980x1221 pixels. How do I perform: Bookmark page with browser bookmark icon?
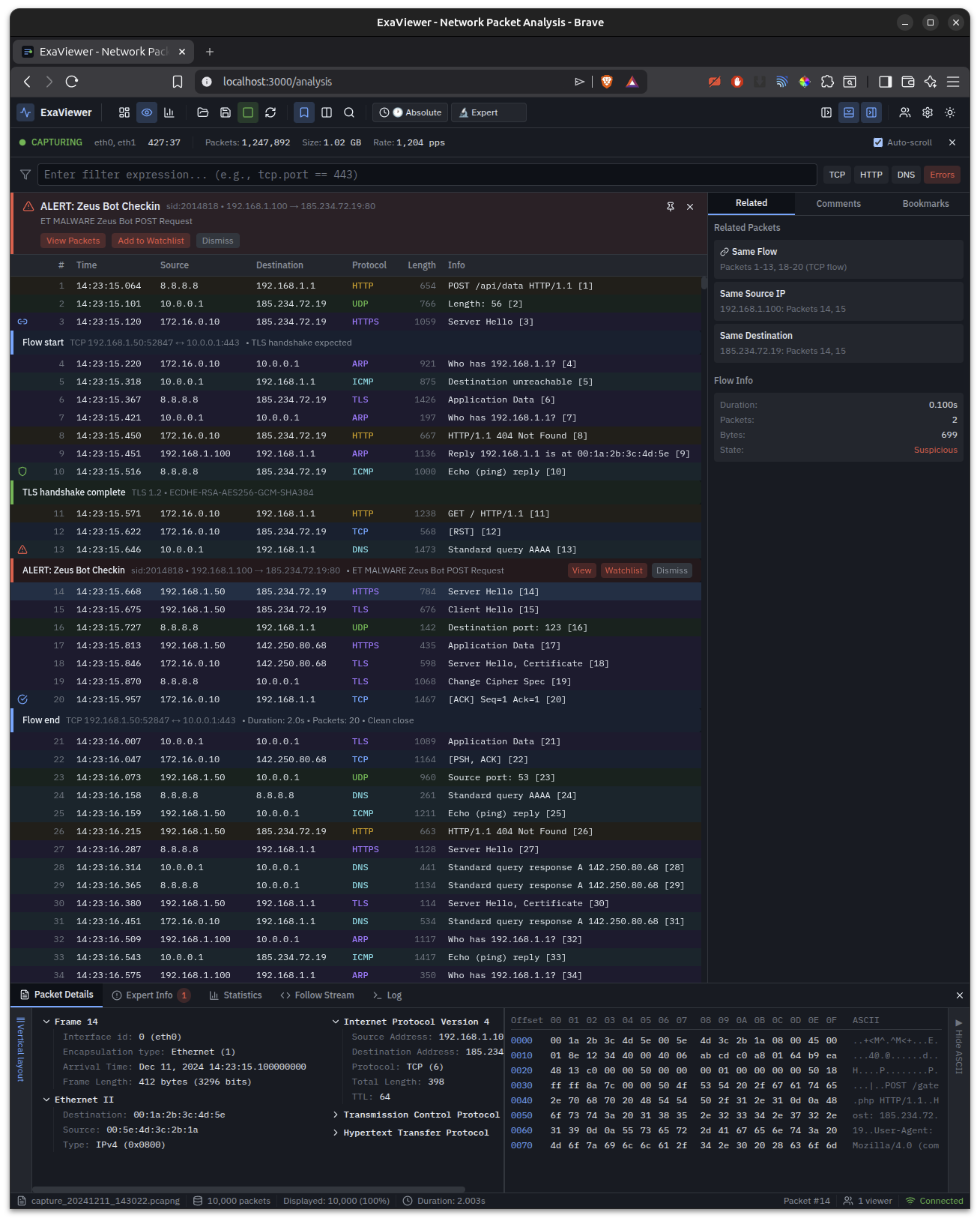178,82
